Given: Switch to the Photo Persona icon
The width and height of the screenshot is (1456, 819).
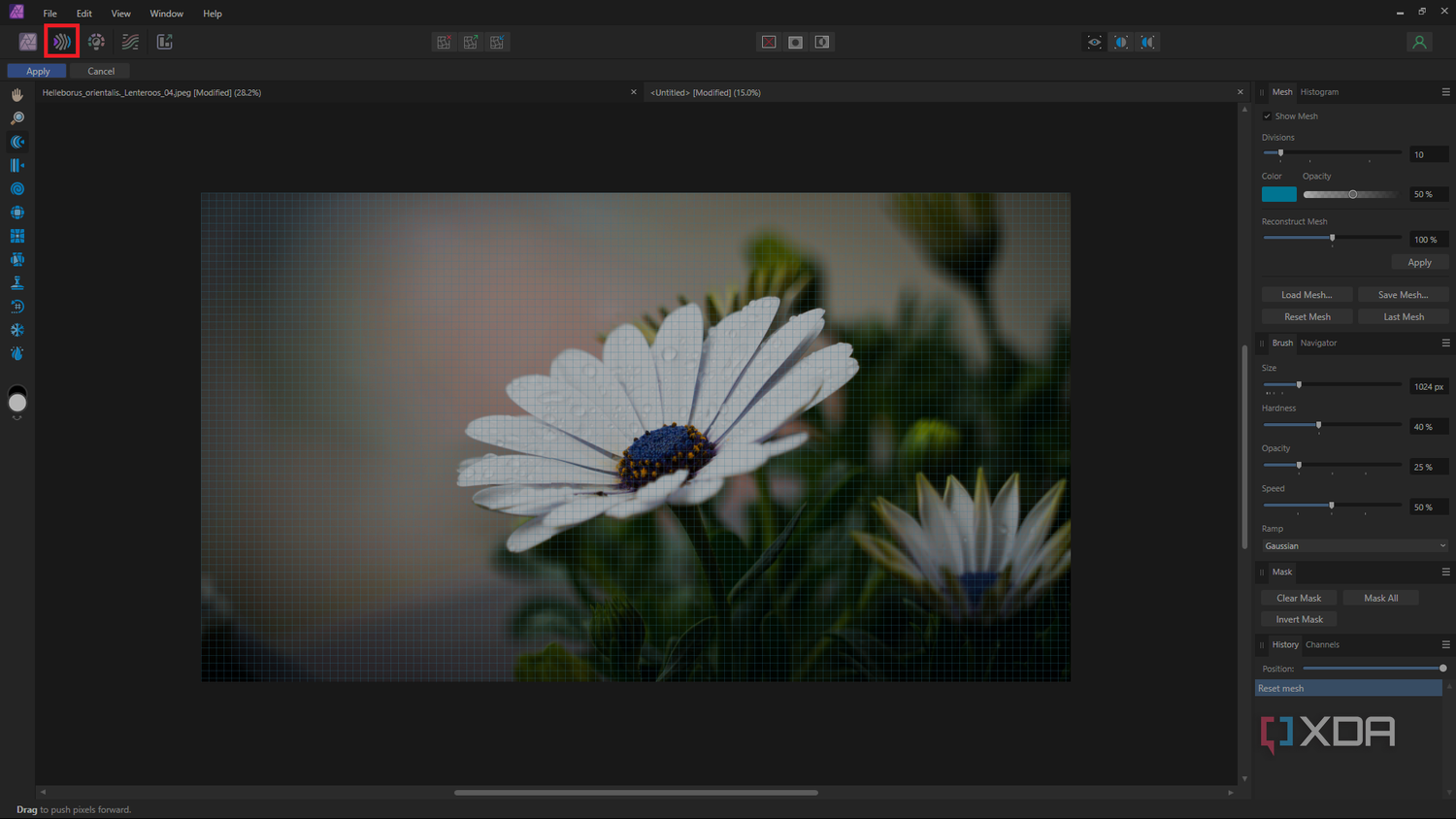Looking at the screenshot, I should pos(28,42).
